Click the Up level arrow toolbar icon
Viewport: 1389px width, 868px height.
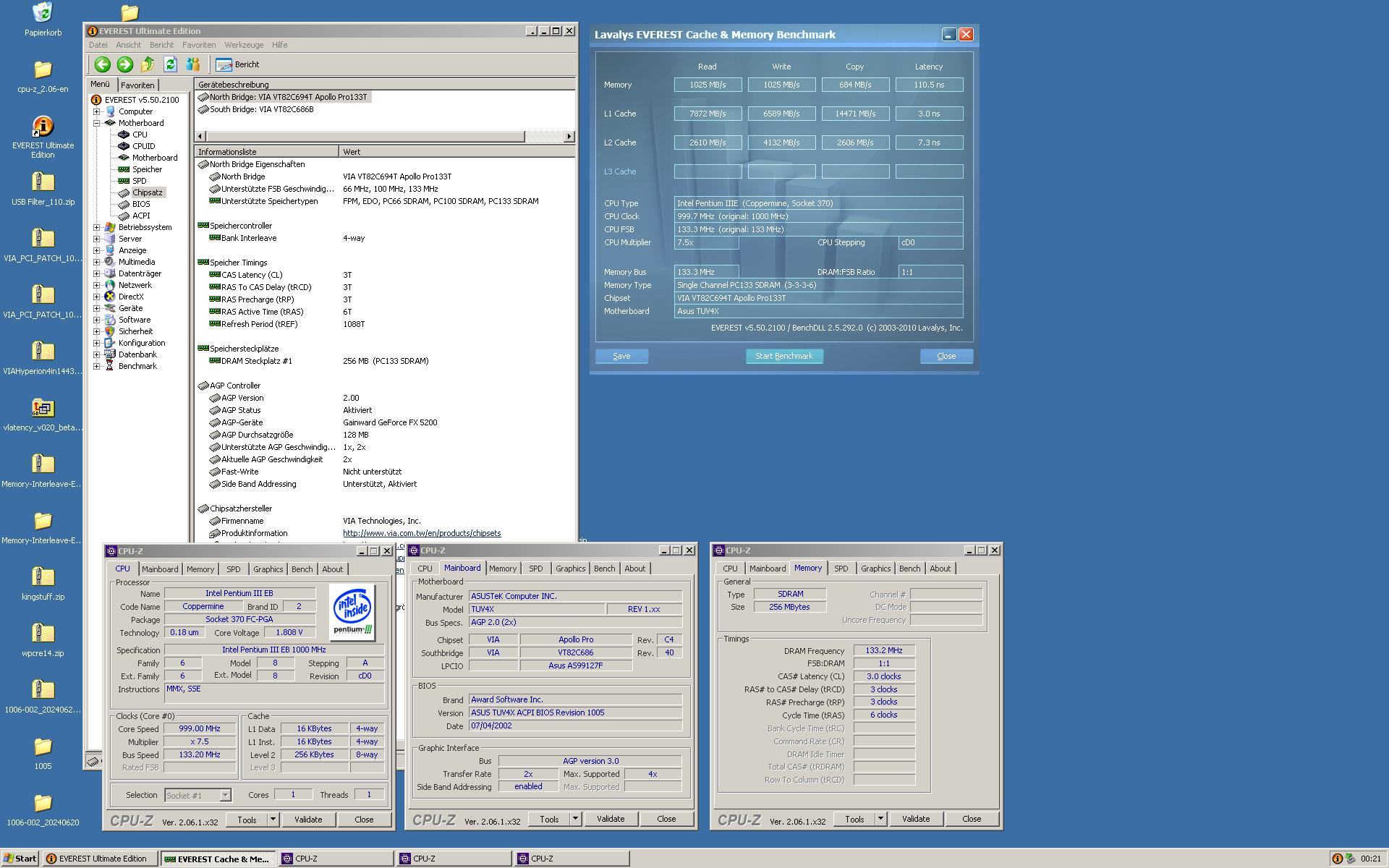tap(148, 64)
